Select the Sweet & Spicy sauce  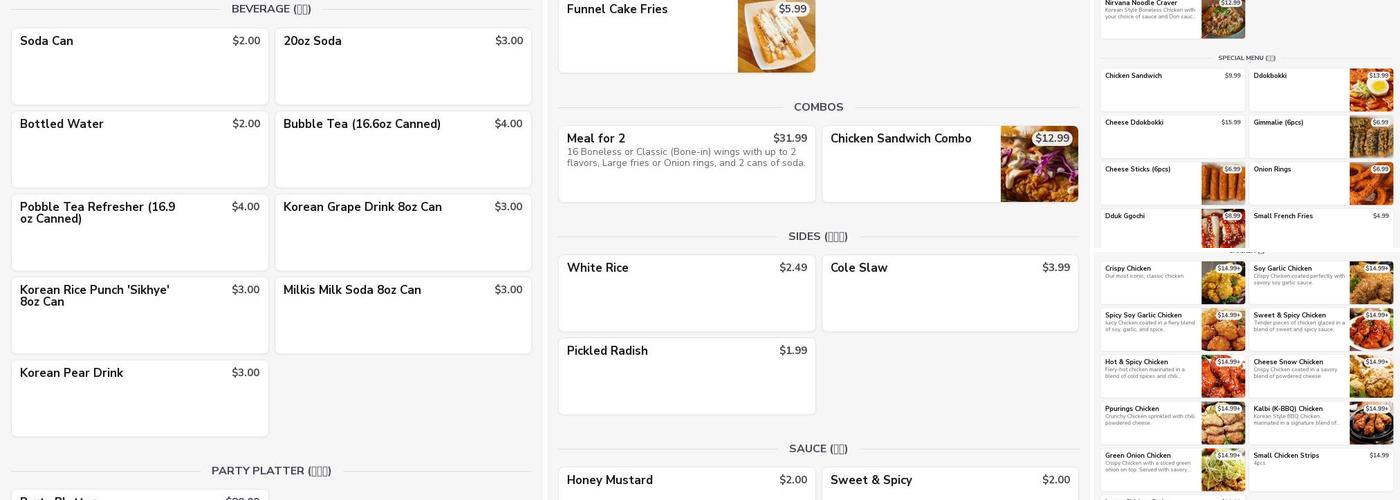click(950, 484)
